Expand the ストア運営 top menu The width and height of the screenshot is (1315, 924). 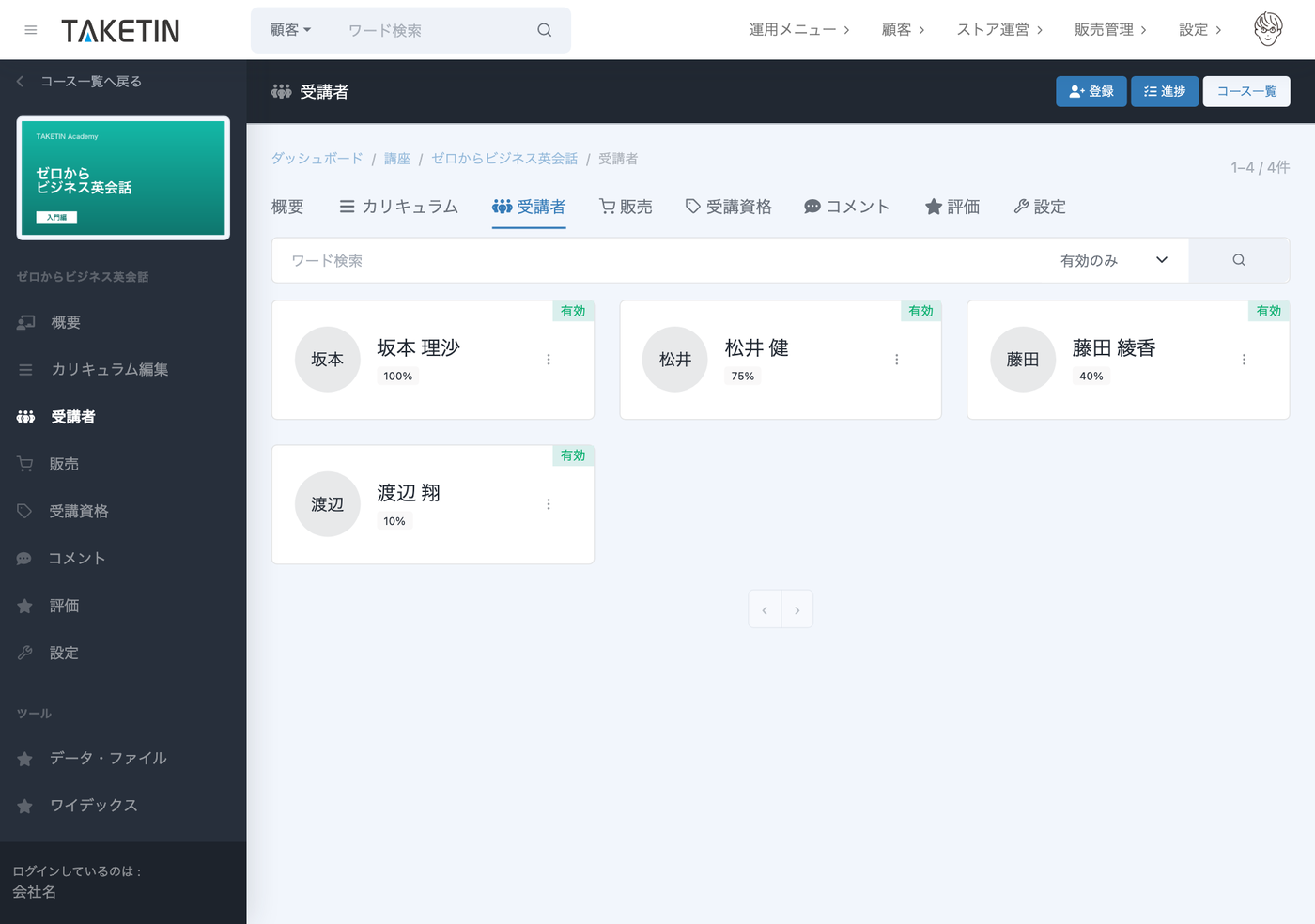tap(999, 30)
